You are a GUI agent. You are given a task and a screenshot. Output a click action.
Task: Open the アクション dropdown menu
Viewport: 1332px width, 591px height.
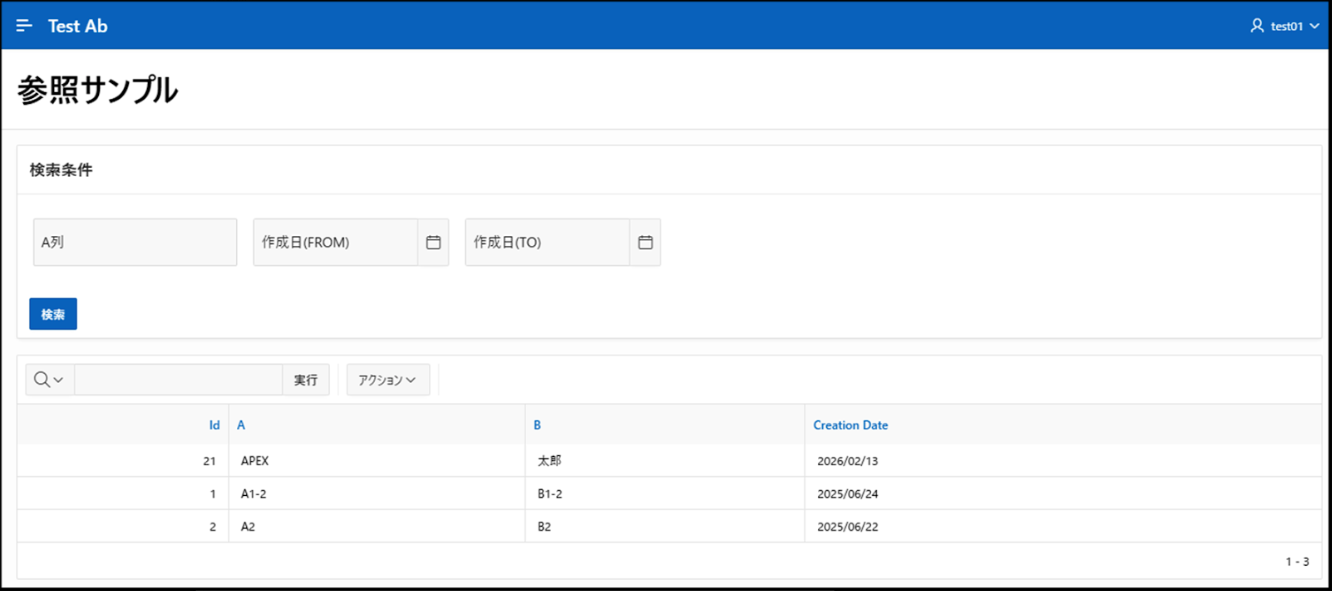(388, 380)
